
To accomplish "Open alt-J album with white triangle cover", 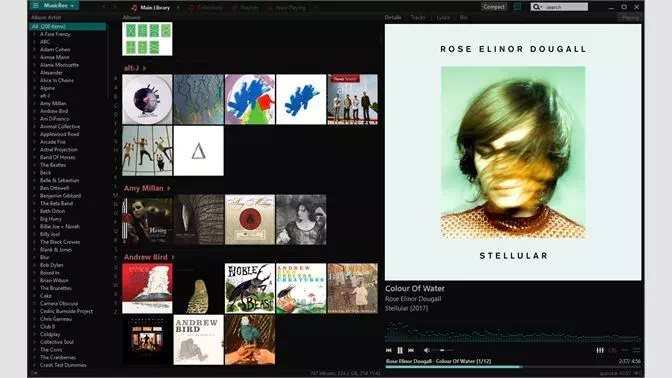I will [198, 150].
